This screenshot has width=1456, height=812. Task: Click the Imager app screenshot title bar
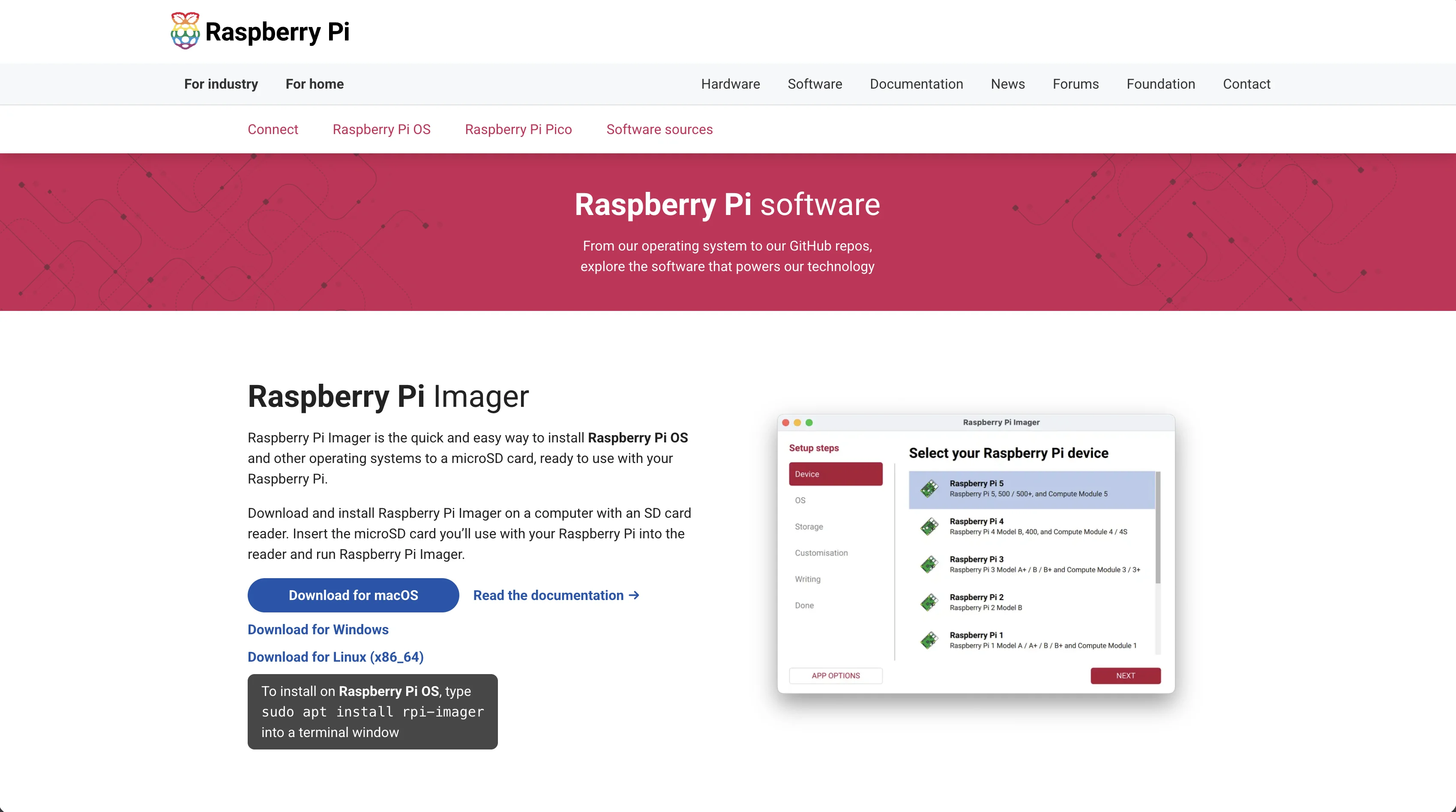[976, 423]
